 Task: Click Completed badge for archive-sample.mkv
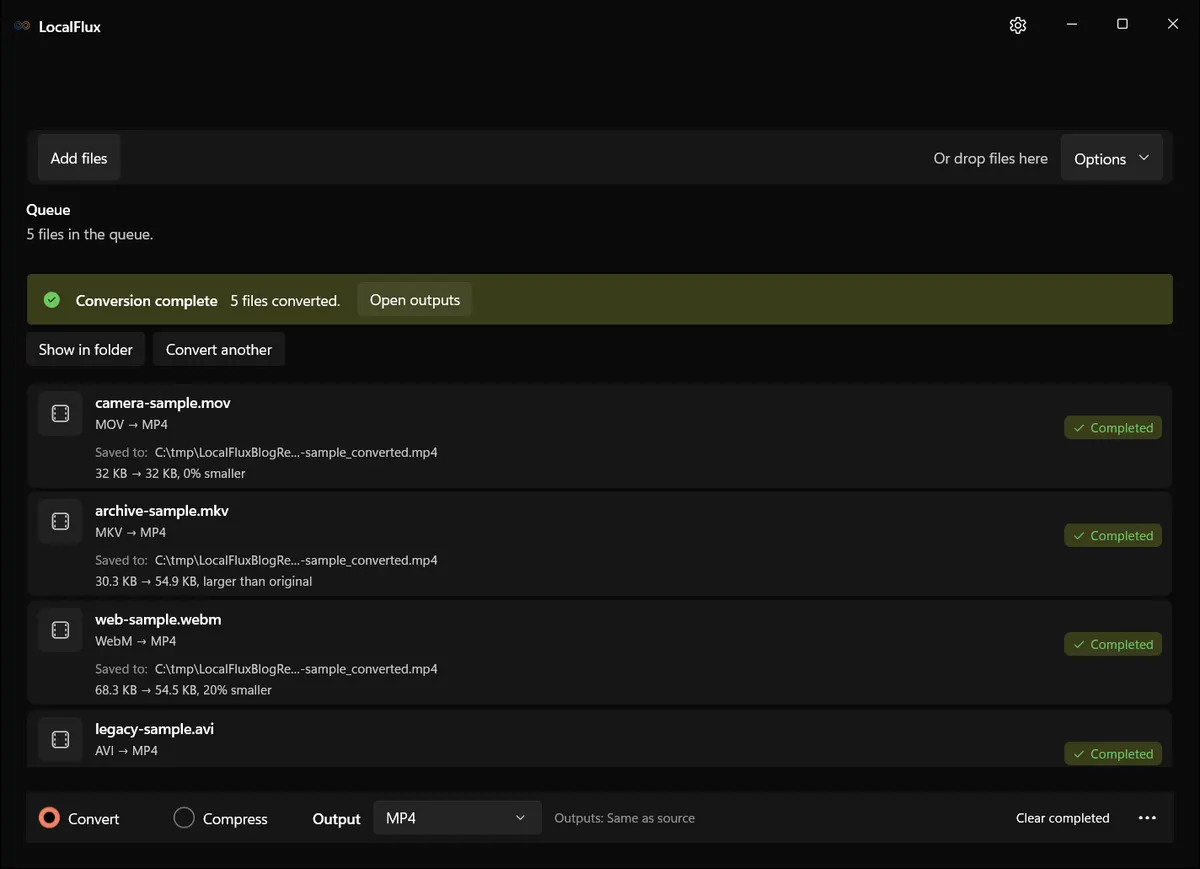point(1113,536)
